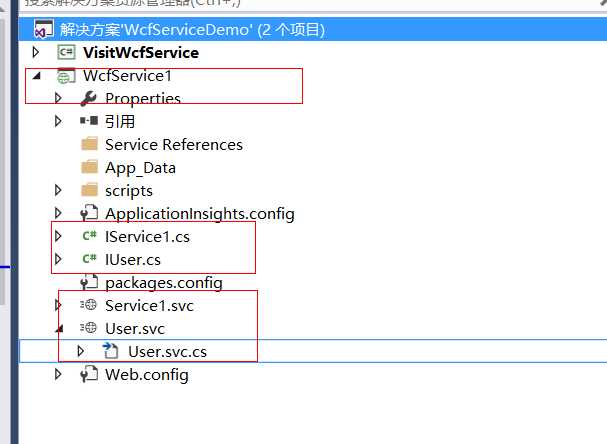Expand the Service1.svc node
This screenshot has width=607, height=444.
[x=58, y=305]
